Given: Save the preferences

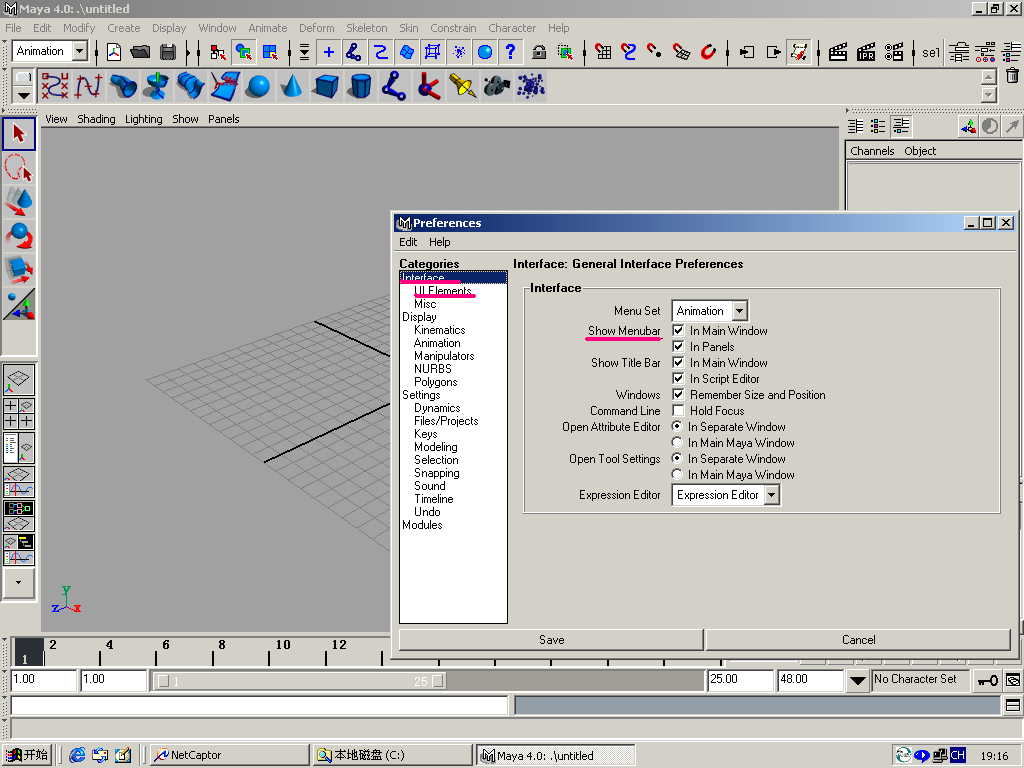Looking at the screenshot, I should point(551,640).
